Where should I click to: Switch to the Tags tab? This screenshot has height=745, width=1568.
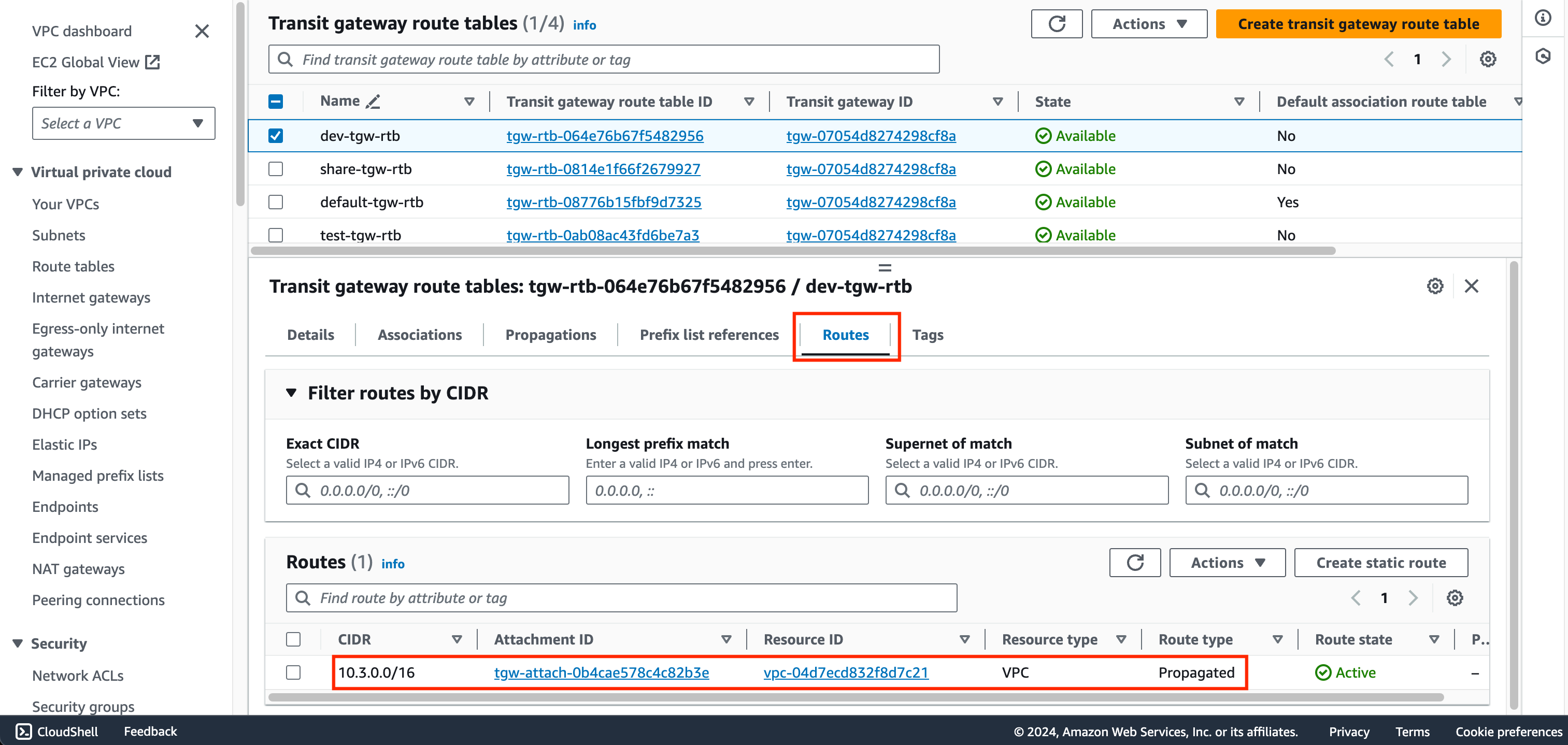pos(928,335)
